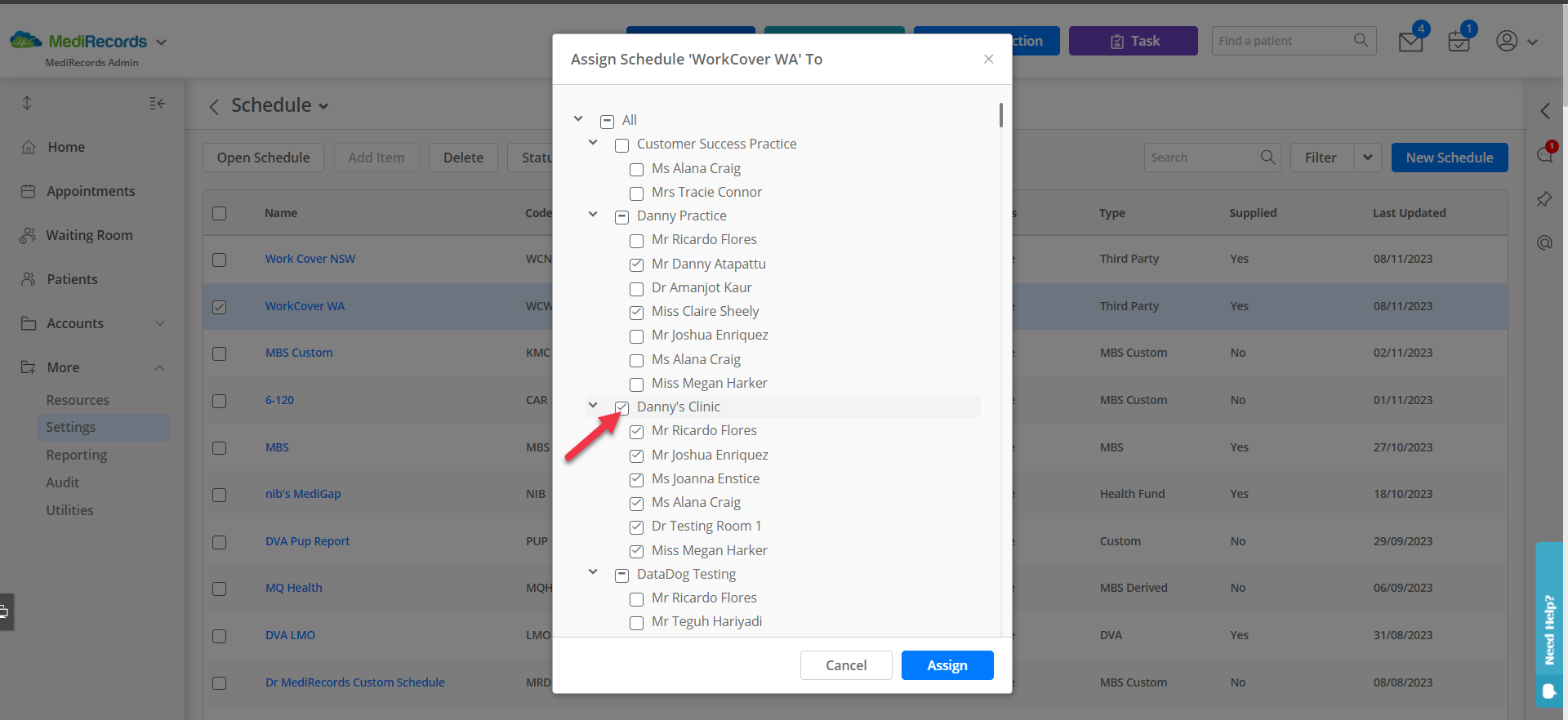Open the Filter dropdown arrow
The height and width of the screenshot is (720, 1568).
tap(1367, 158)
